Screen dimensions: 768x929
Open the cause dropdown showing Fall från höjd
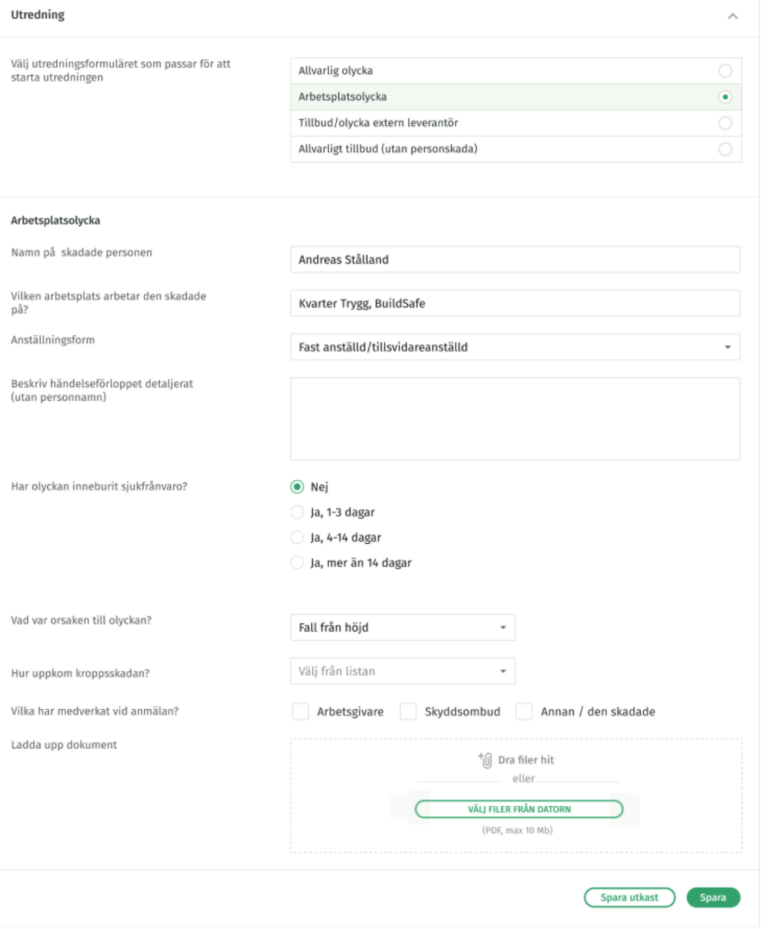coord(402,627)
